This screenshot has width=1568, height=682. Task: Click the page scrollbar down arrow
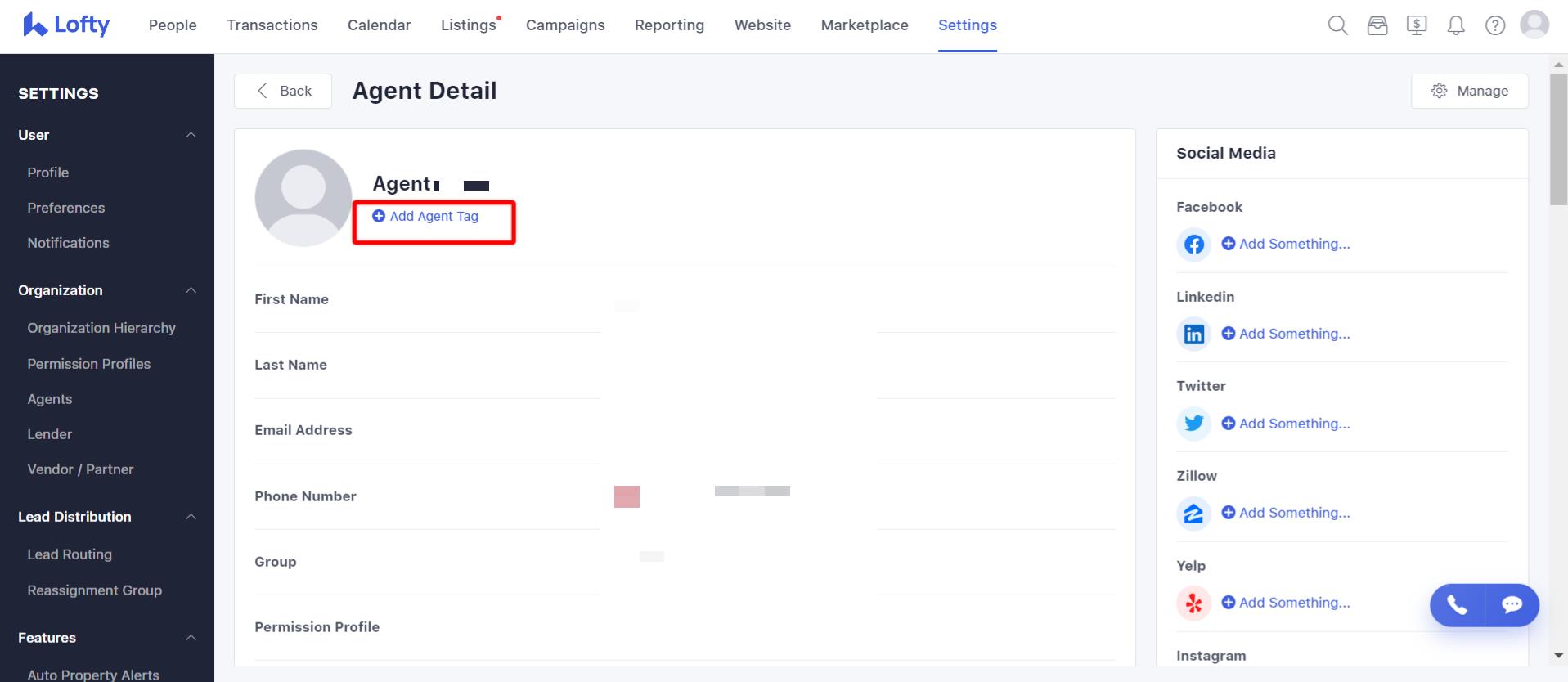coord(1558,656)
